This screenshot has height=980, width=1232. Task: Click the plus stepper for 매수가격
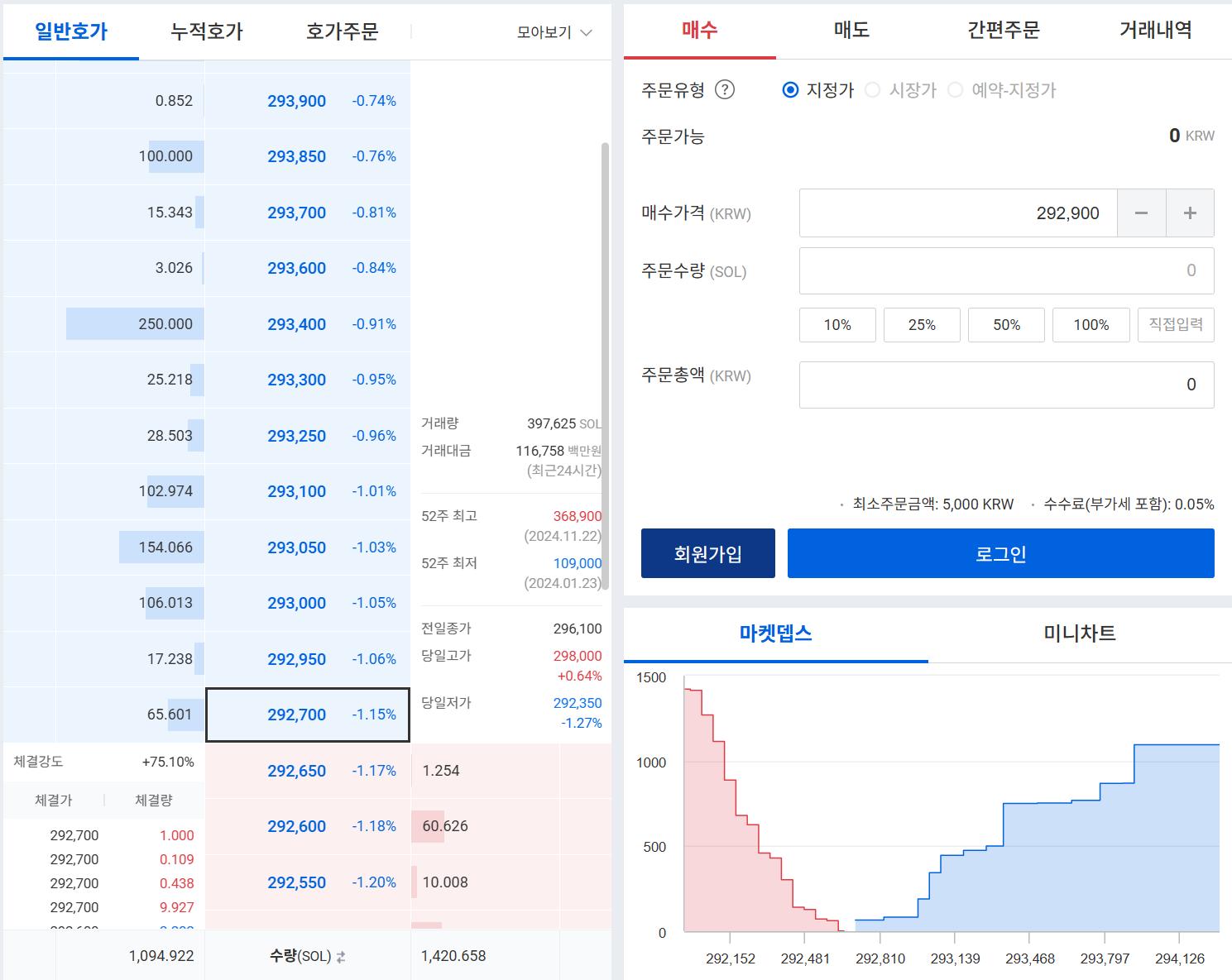[1190, 213]
